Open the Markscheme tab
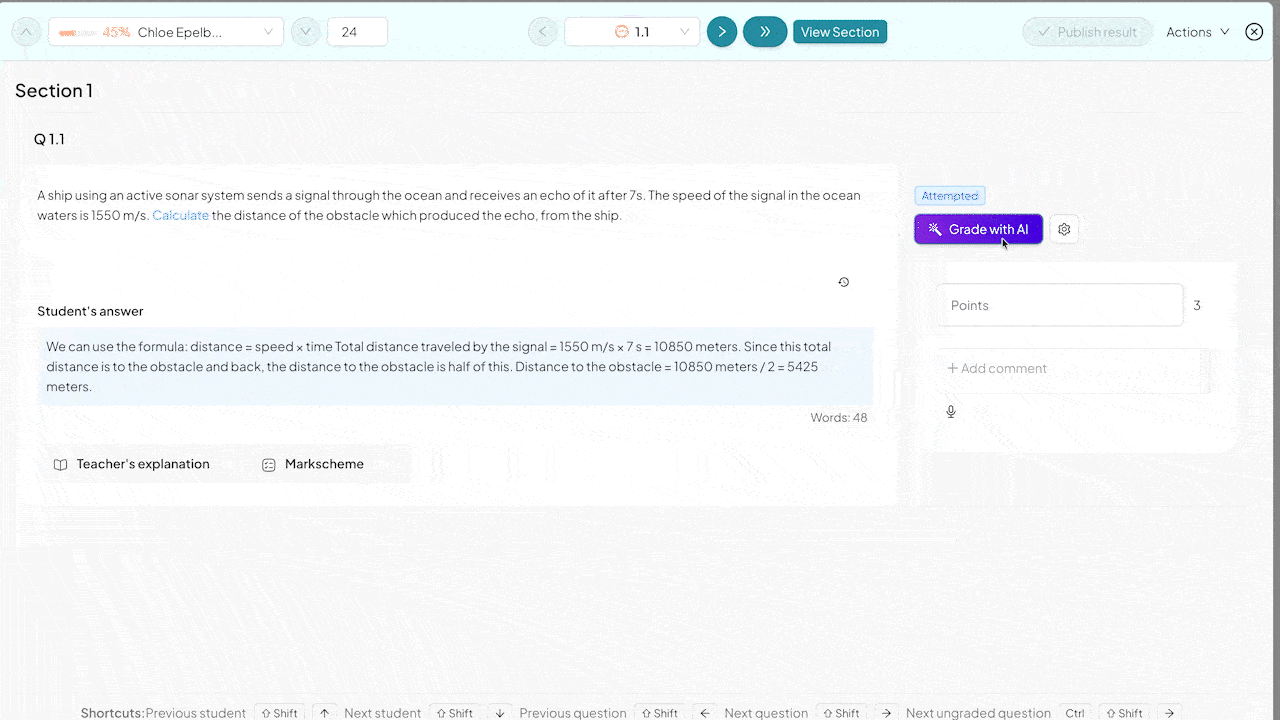 click(x=314, y=464)
